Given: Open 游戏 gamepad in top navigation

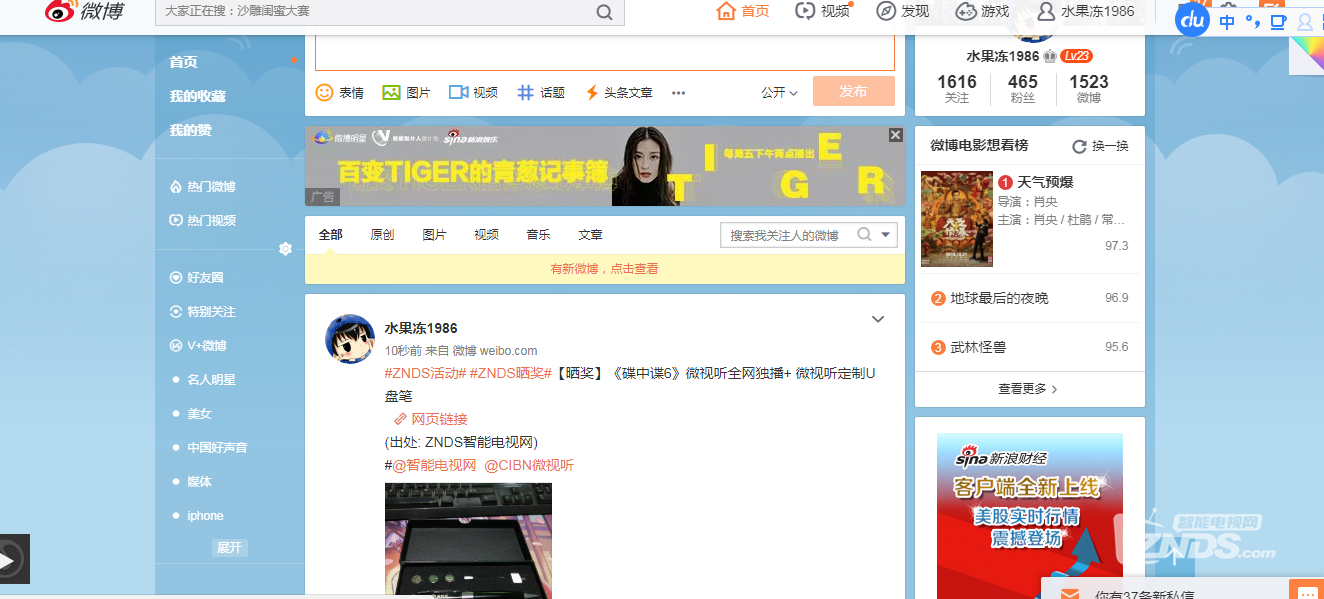Looking at the screenshot, I should [982, 11].
